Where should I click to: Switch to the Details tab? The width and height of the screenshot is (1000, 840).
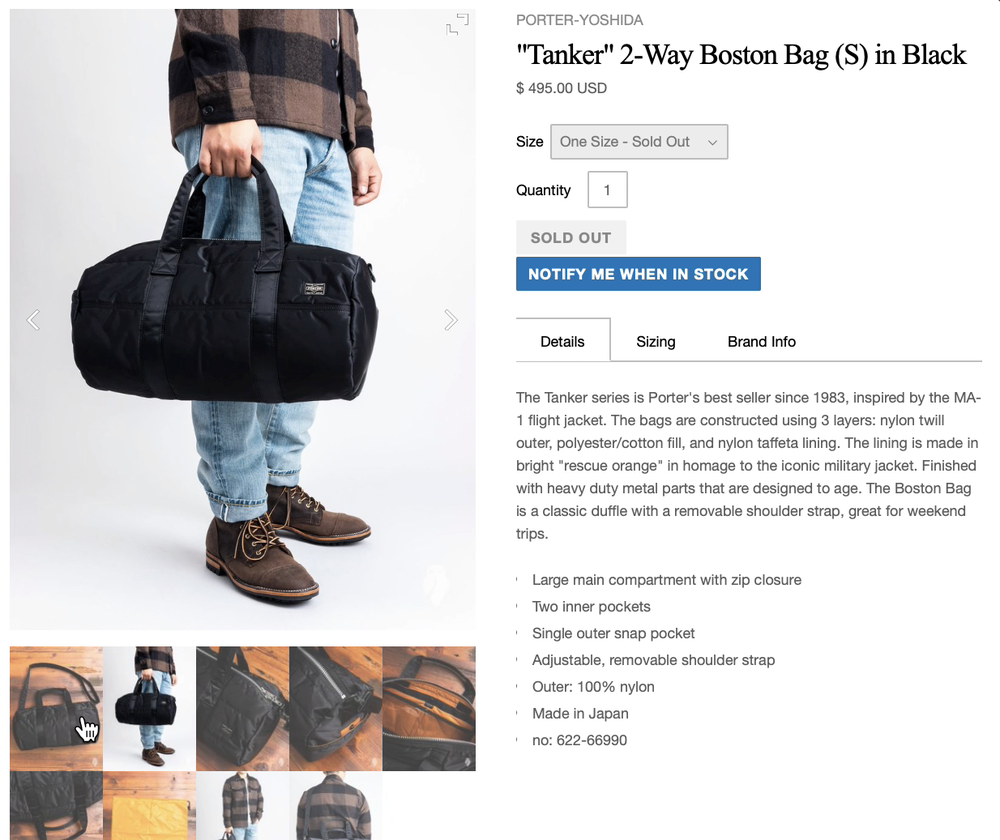point(562,341)
